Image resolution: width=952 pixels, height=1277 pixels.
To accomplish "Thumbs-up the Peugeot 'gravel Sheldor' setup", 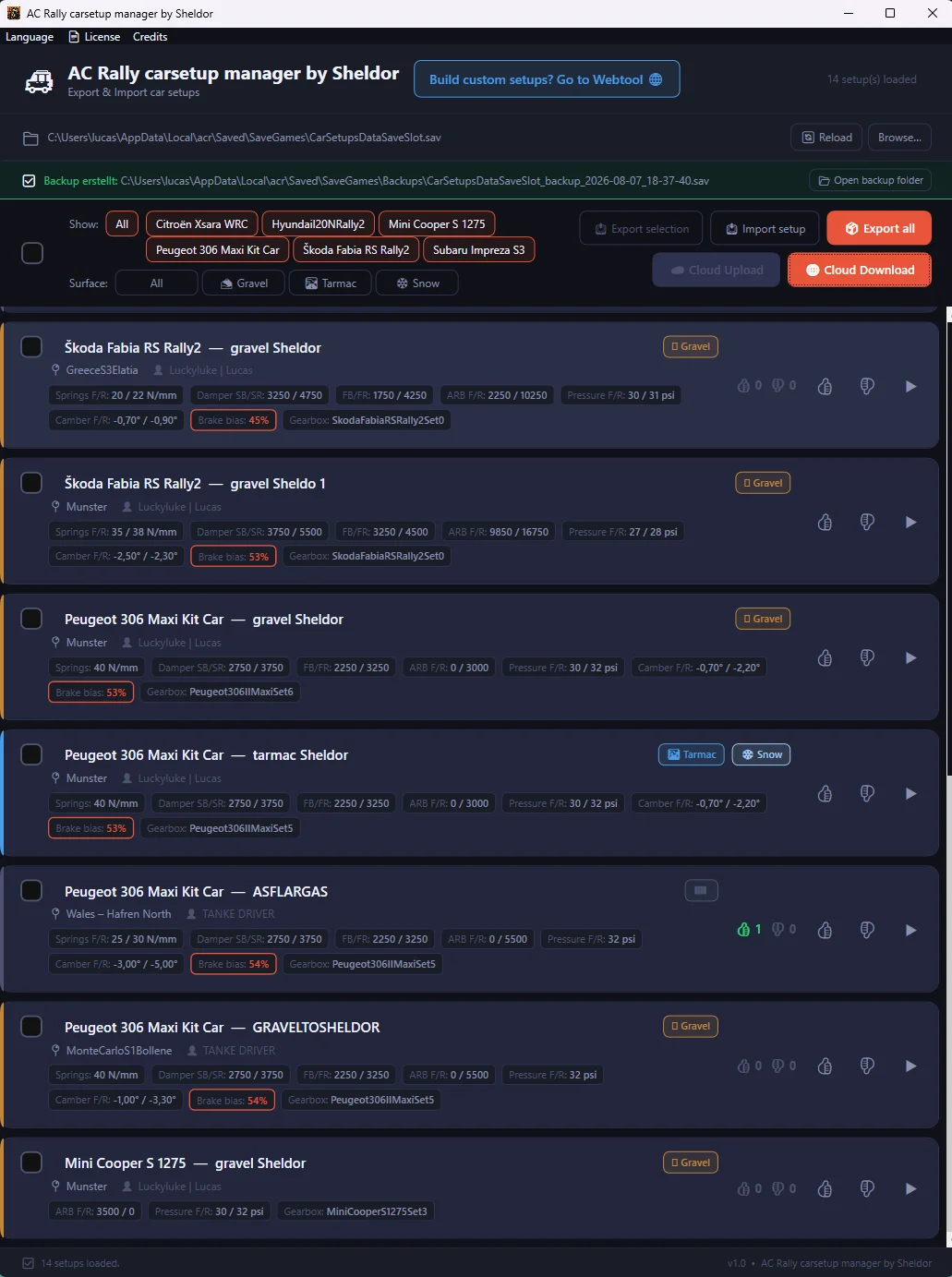I will (x=825, y=657).
